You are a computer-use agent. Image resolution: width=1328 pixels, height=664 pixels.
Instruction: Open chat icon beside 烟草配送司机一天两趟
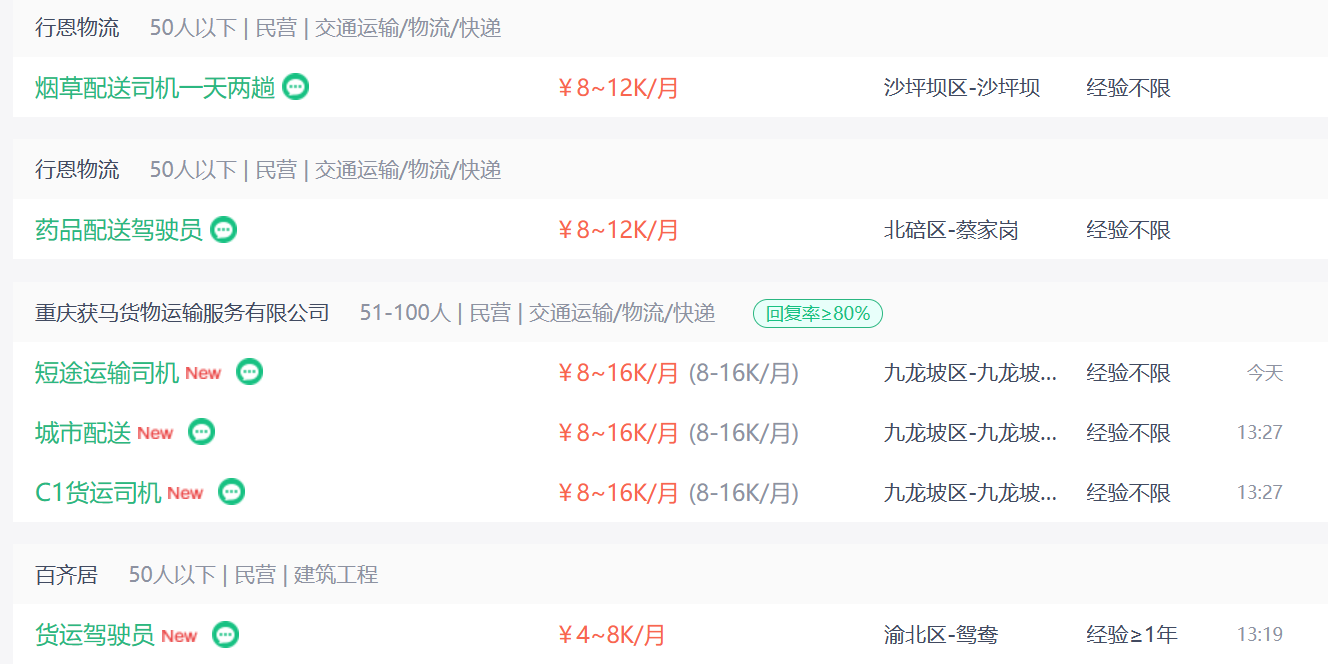(295, 87)
